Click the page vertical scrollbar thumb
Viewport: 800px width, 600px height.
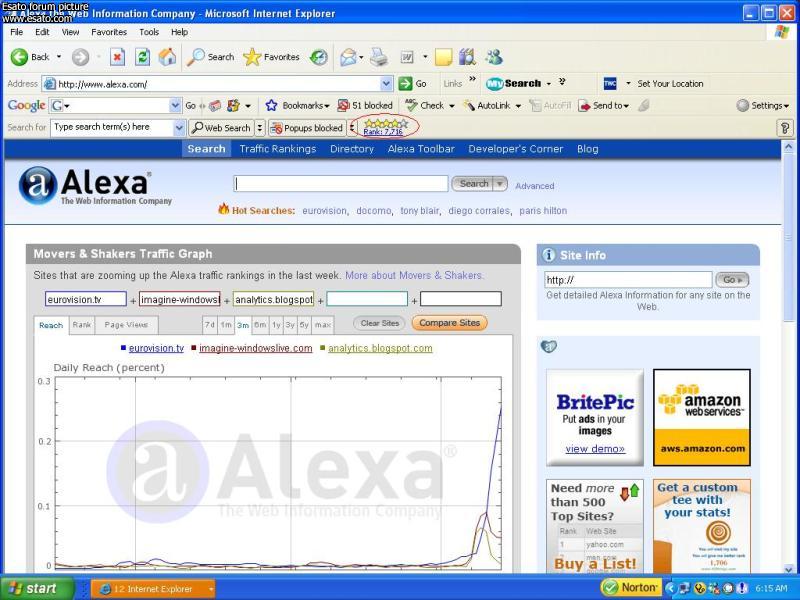789,238
